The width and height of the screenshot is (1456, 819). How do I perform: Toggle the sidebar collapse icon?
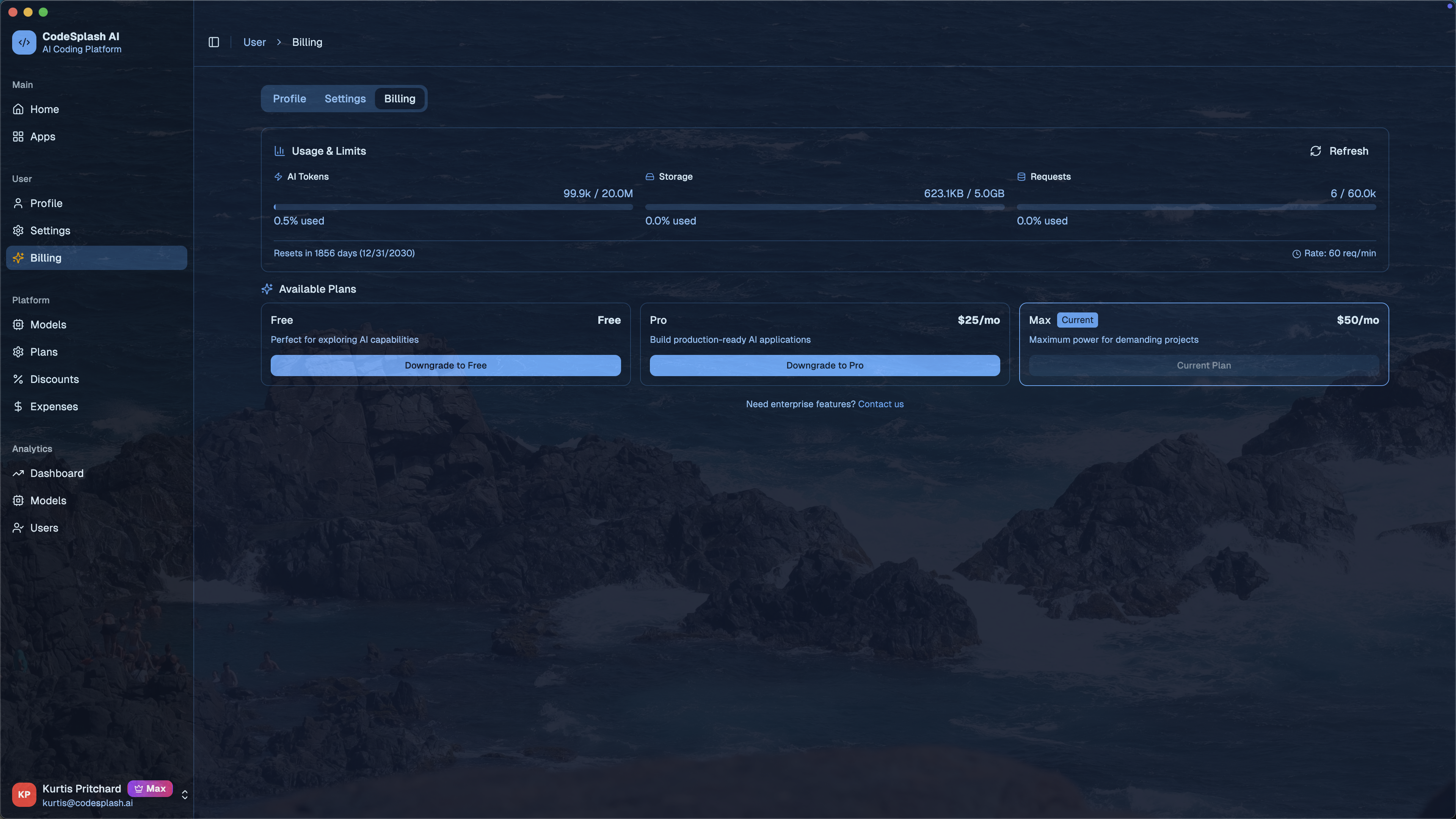[213, 42]
